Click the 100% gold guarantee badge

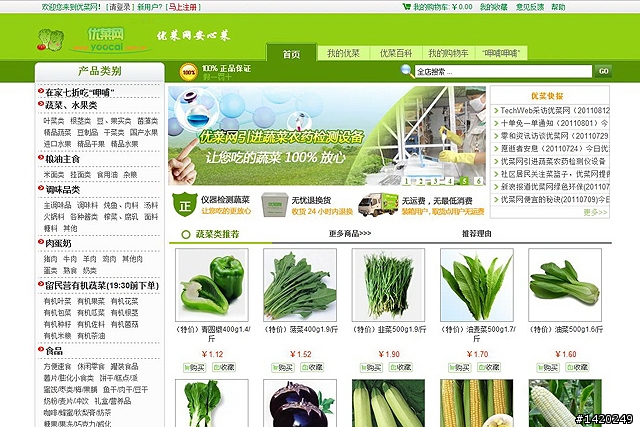(x=189, y=72)
